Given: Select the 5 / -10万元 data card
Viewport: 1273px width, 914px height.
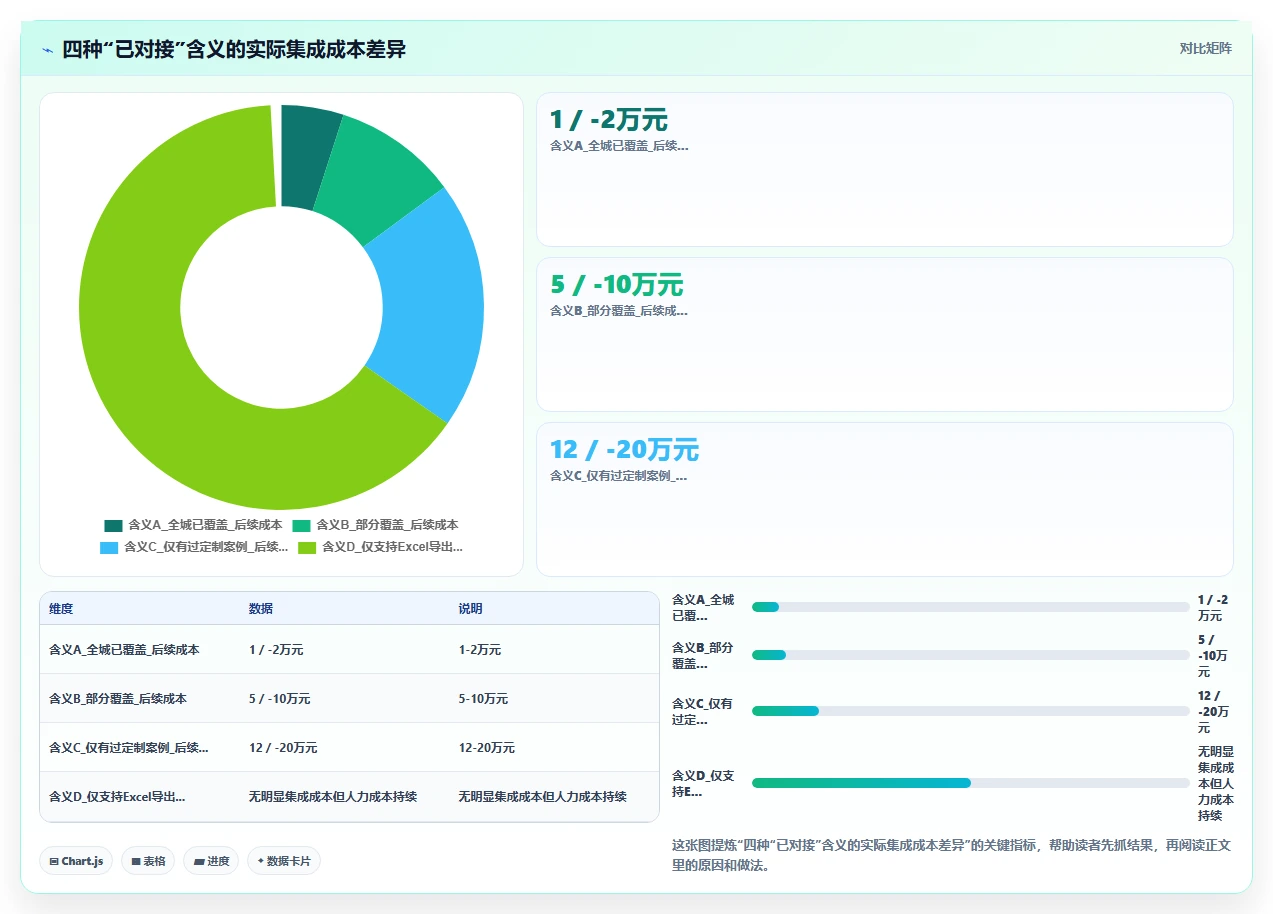Looking at the screenshot, I should [x=885, y=334].
